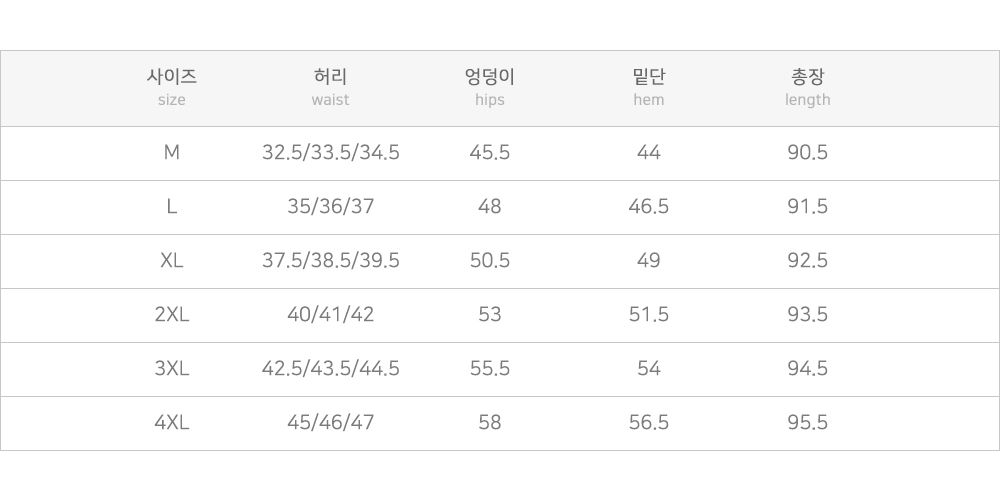Select the M size row label
The image size is (1000, 501).
(x=172, y=152)
